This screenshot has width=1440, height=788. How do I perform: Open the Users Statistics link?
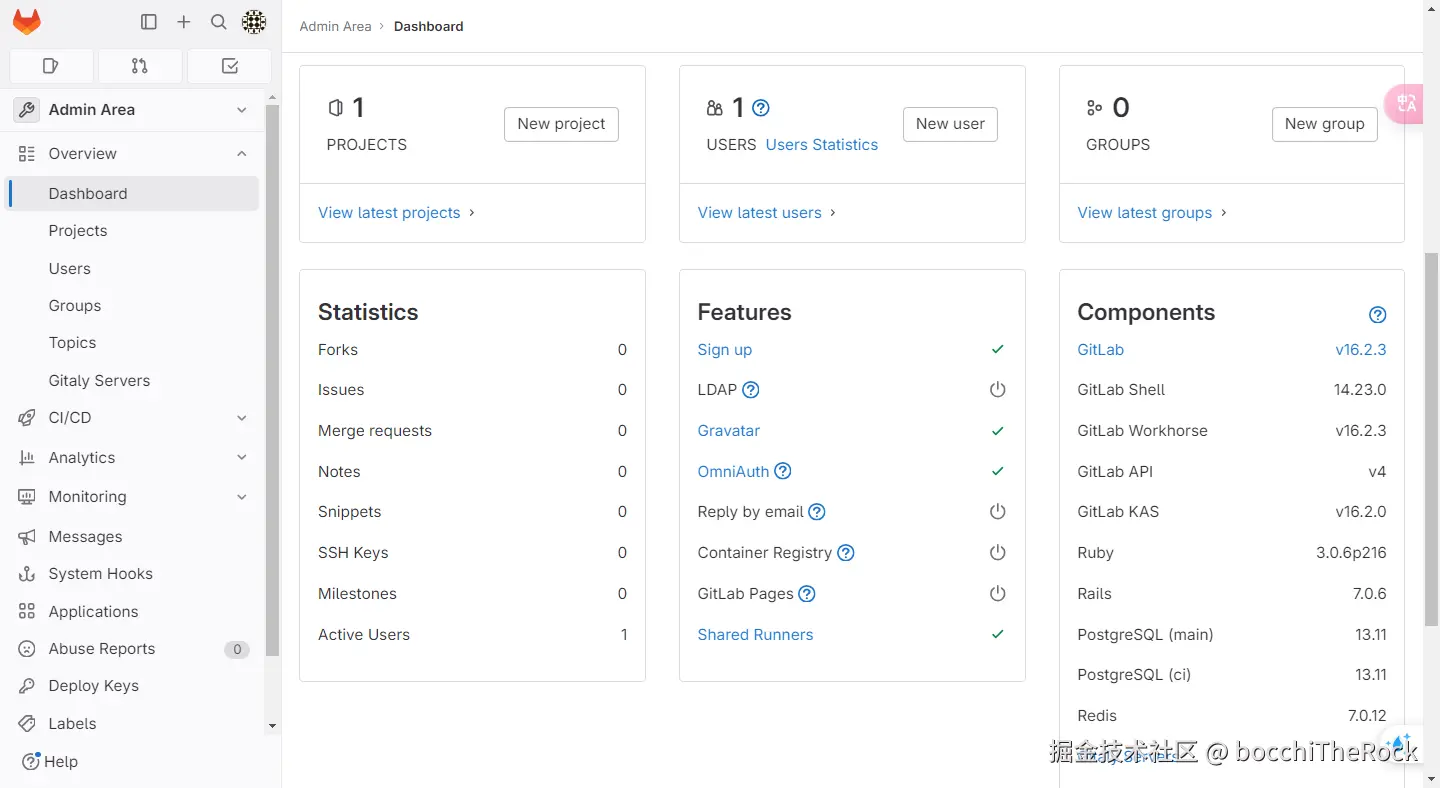[x=821, y=145]
